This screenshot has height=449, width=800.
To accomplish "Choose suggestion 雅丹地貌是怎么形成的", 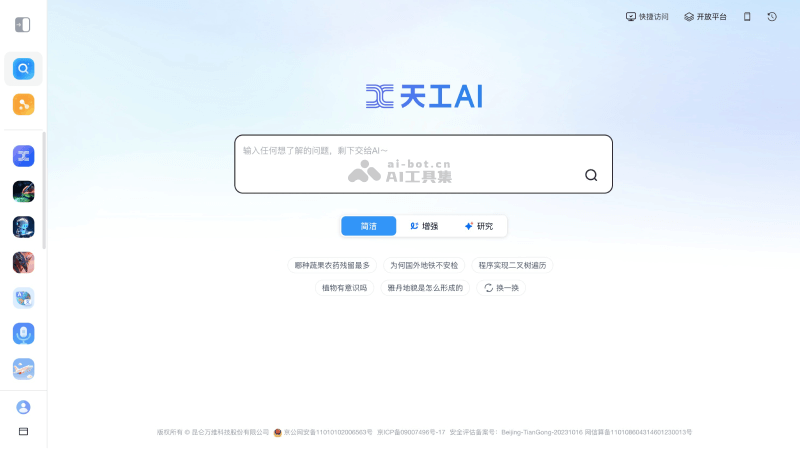I will point(425,288).
